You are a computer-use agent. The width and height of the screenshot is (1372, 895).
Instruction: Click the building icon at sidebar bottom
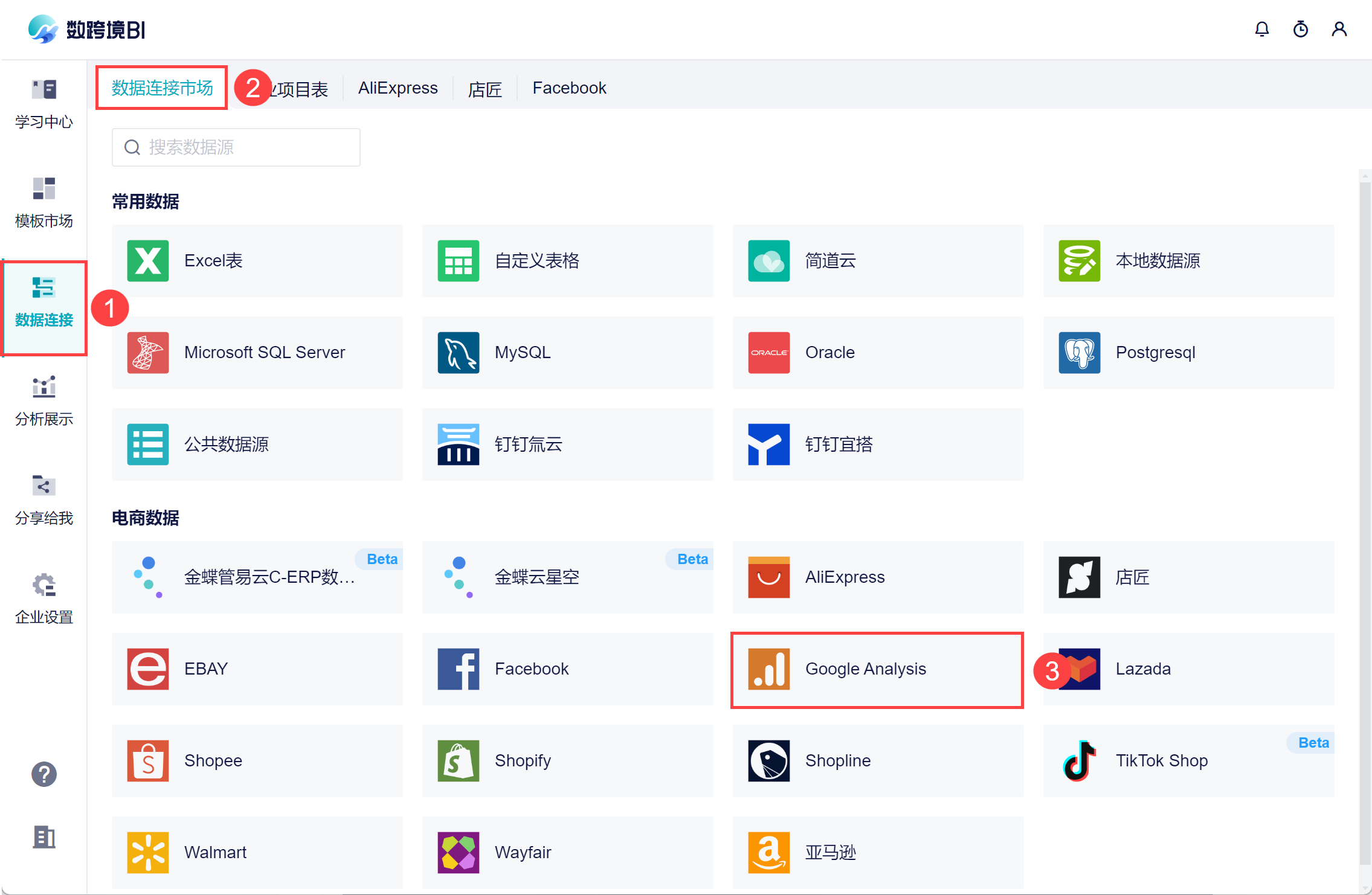(x=43, y=837)
